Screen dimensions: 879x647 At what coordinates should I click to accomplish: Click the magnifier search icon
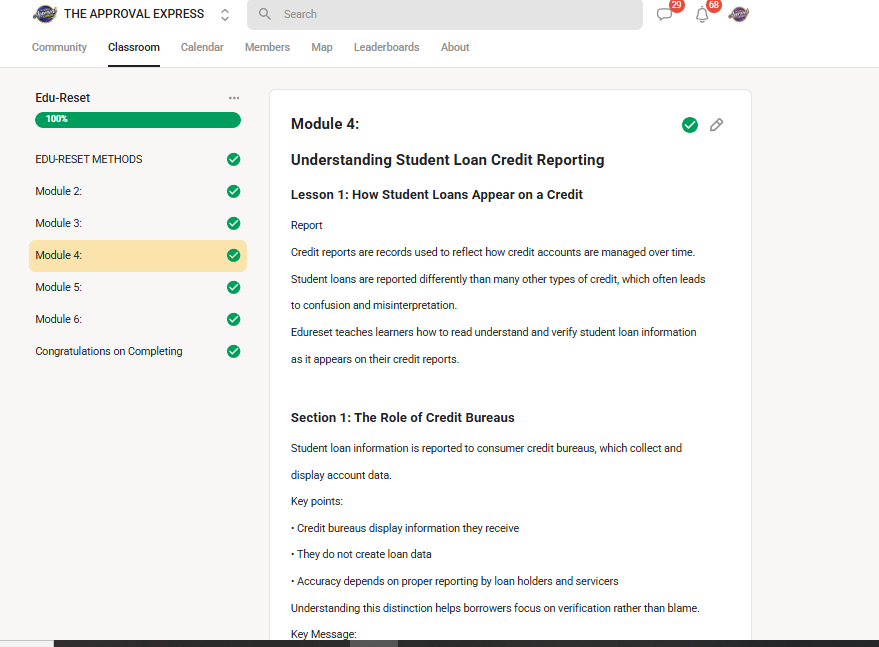pyautogui.click(x=265, y=14)
